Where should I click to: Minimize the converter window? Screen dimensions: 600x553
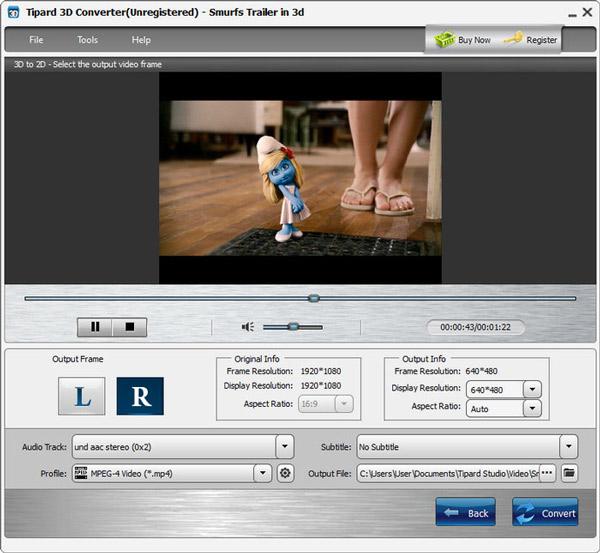(x=572, y=15)
